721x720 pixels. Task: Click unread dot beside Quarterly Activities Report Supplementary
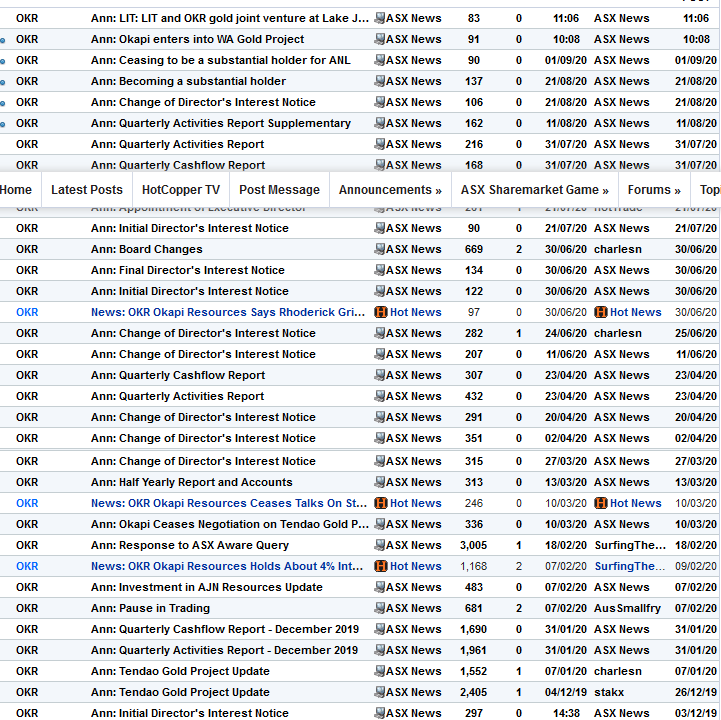pyautogui.click(x=2, y=124)
